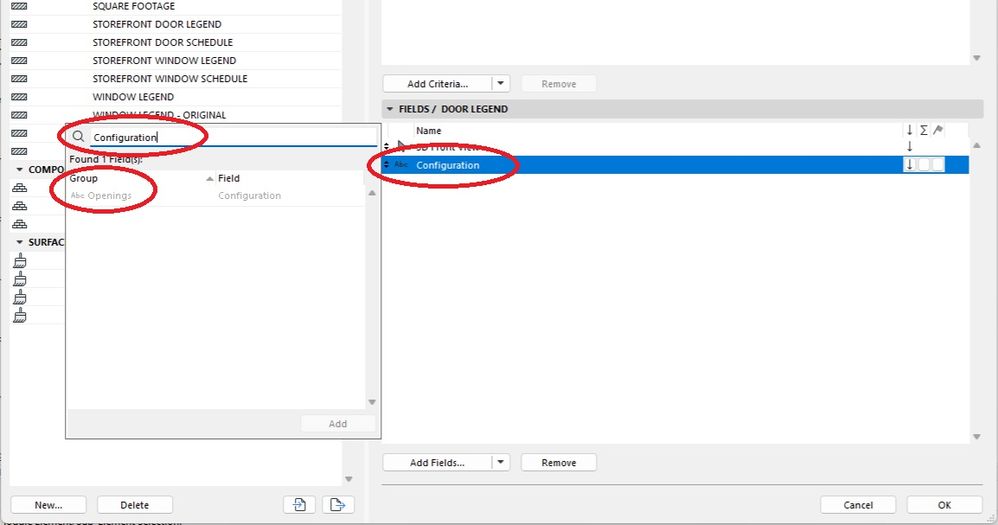Click the WINDOW LEGEND - ORIGINAL scheme icon
998x525 pixels.
[19, 115]
